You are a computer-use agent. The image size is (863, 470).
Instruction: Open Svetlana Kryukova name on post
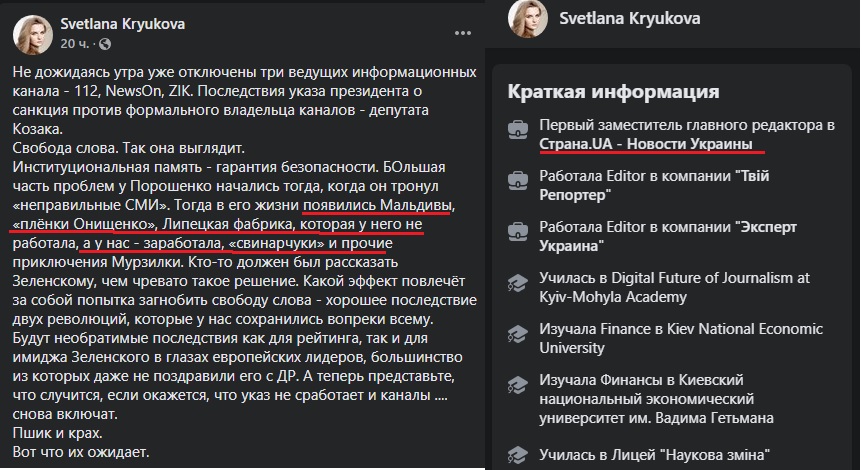tap(122, 24)
